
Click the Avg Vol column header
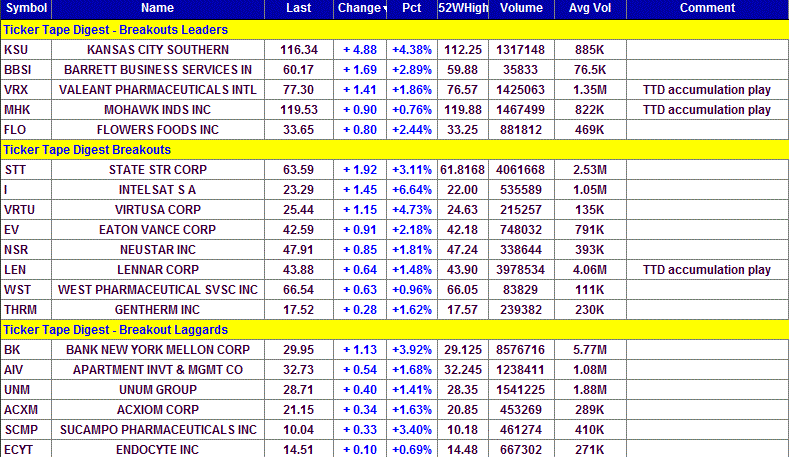pos(590,9)
